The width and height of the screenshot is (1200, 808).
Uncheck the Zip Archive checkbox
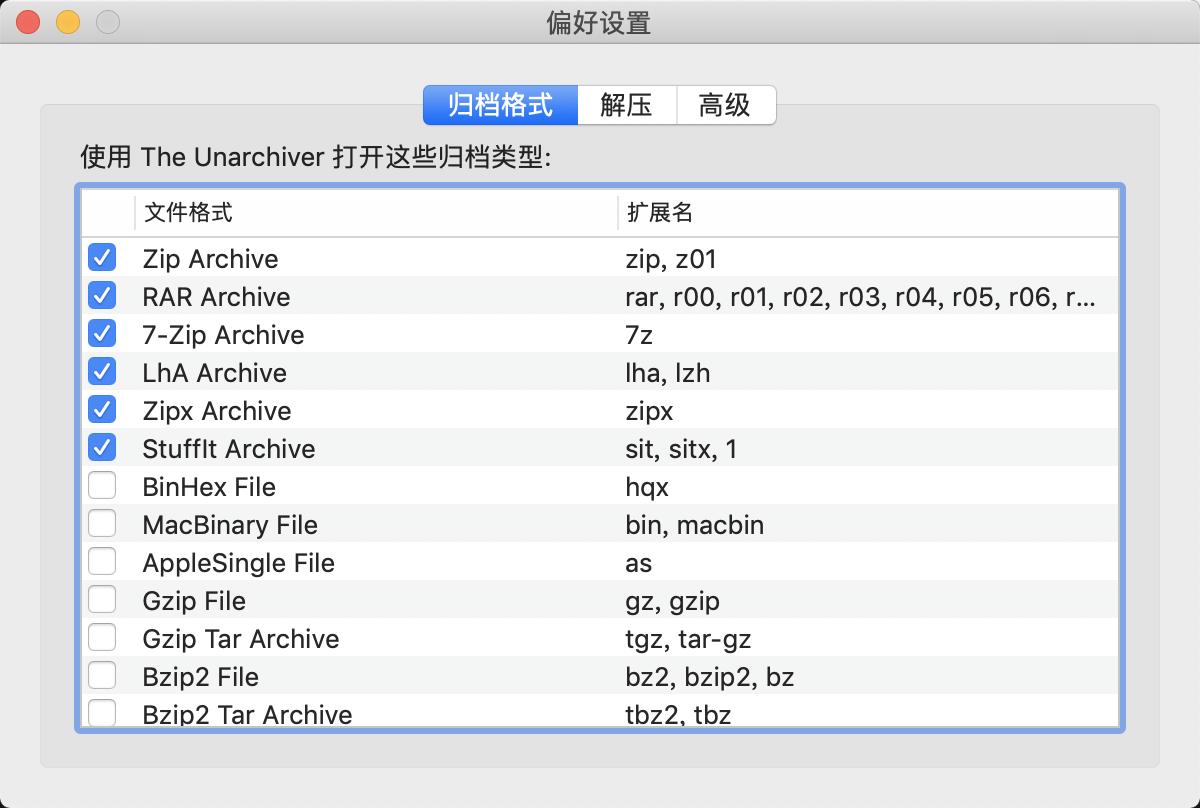102,258
